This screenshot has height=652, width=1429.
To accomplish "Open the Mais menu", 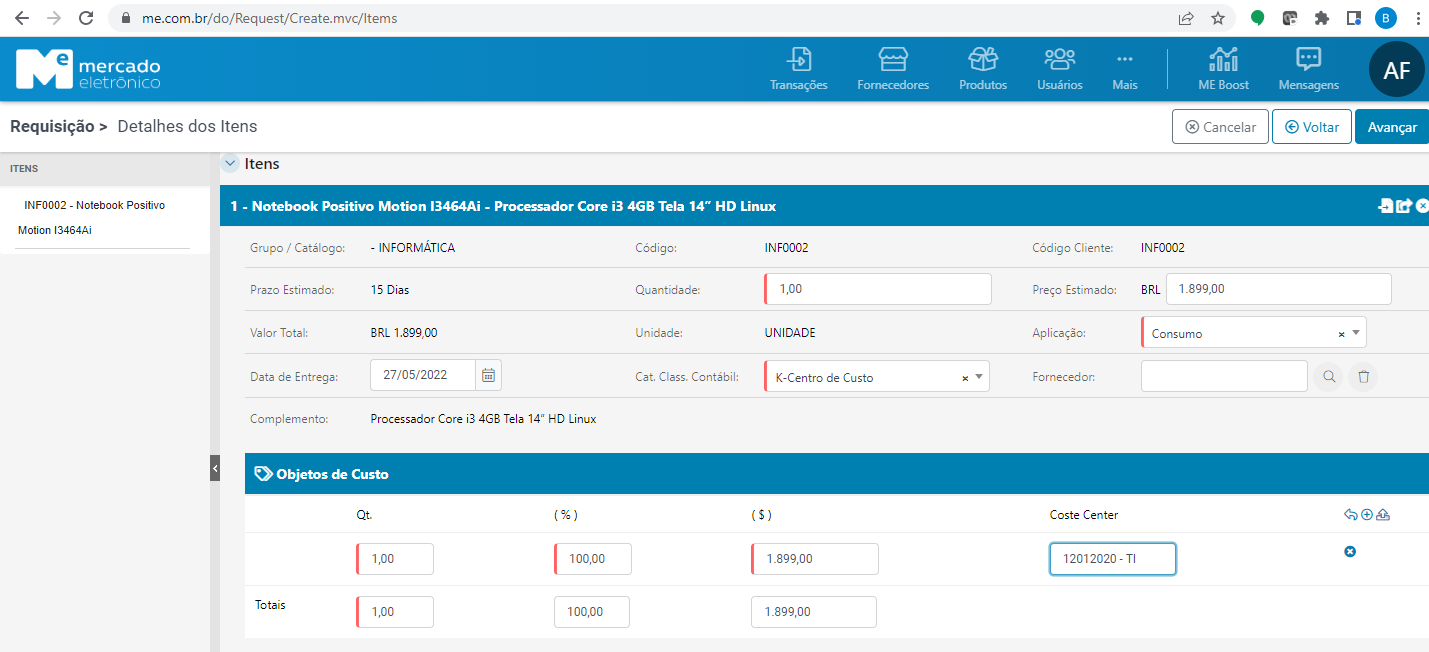I will 1125,69.
